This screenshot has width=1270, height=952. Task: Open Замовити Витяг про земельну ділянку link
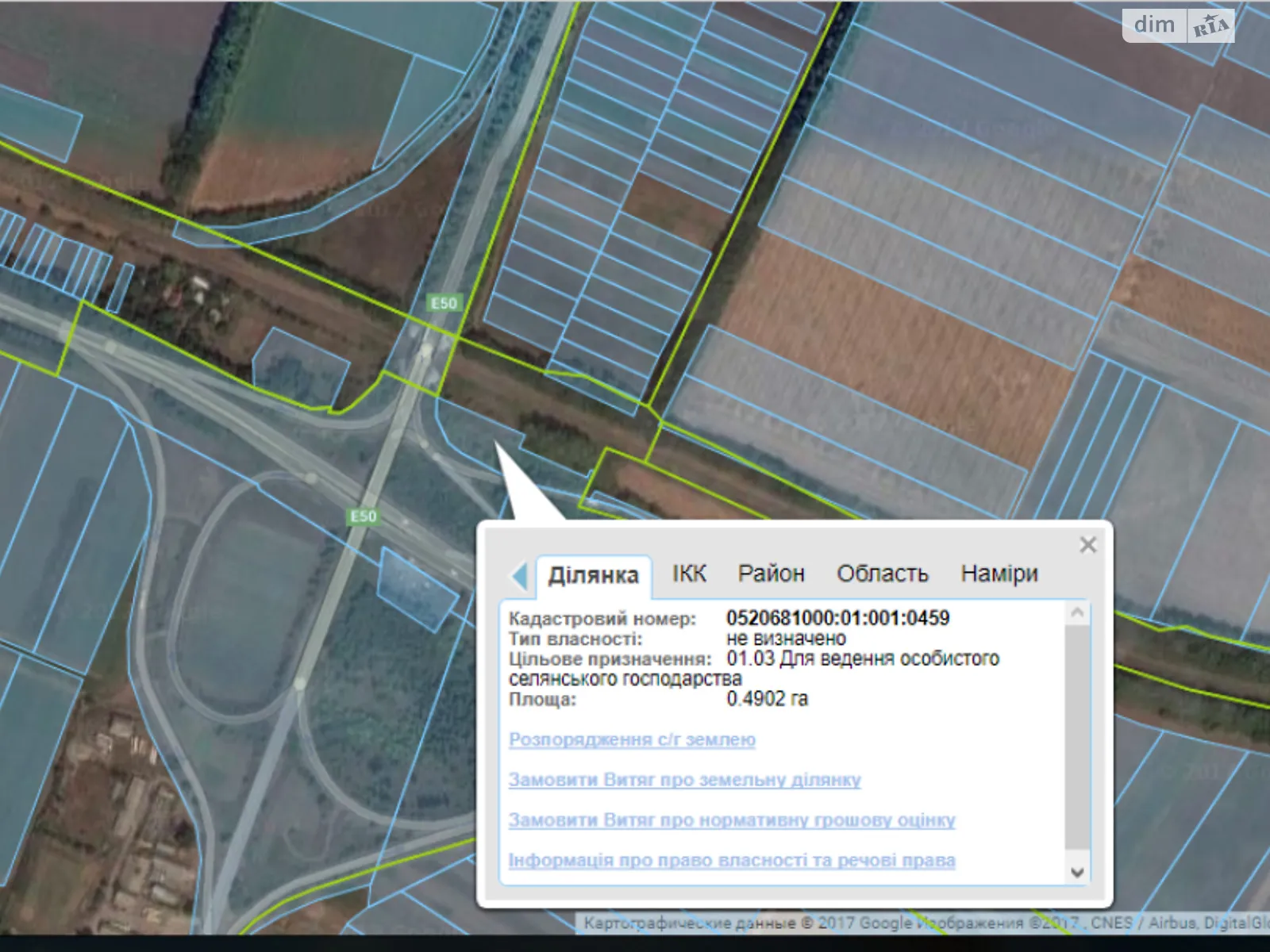click(684, 780)
